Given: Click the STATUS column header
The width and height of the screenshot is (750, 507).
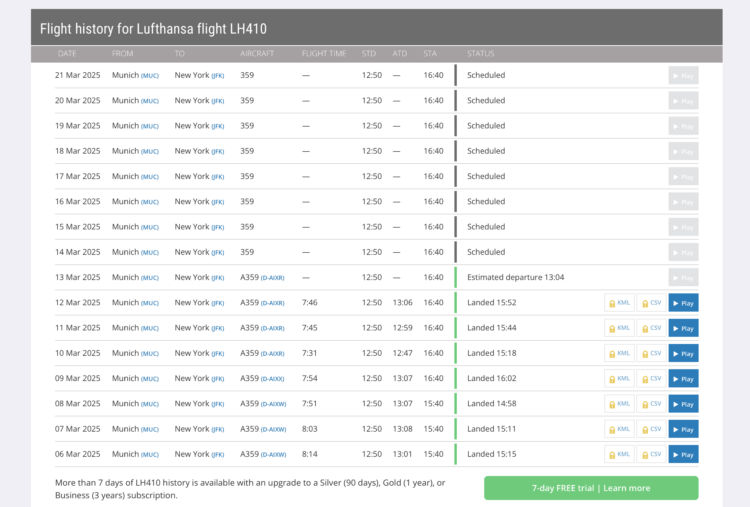Looking at the screenshot, I should coord(481,54).
